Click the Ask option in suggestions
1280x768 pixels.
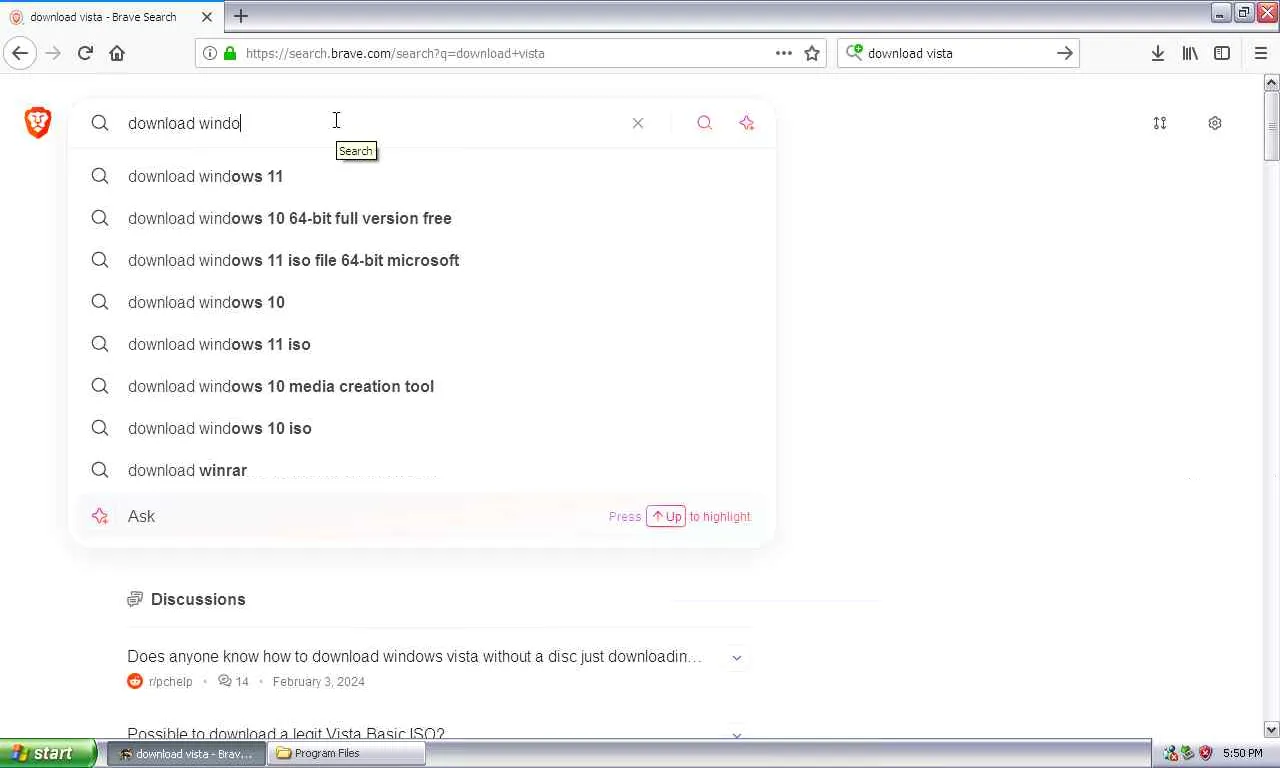422,516
